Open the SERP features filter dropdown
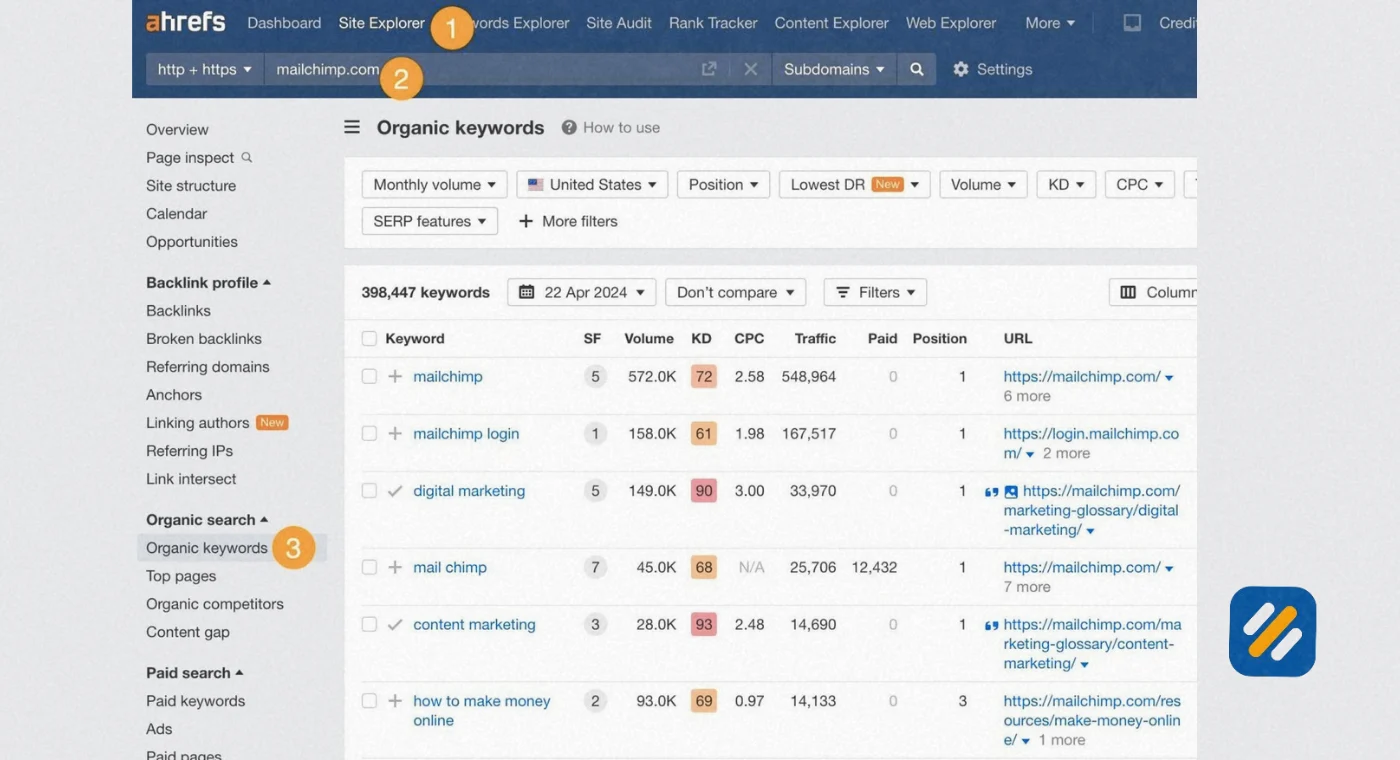This screenshot has height=760, width=1400. point(430,221)
